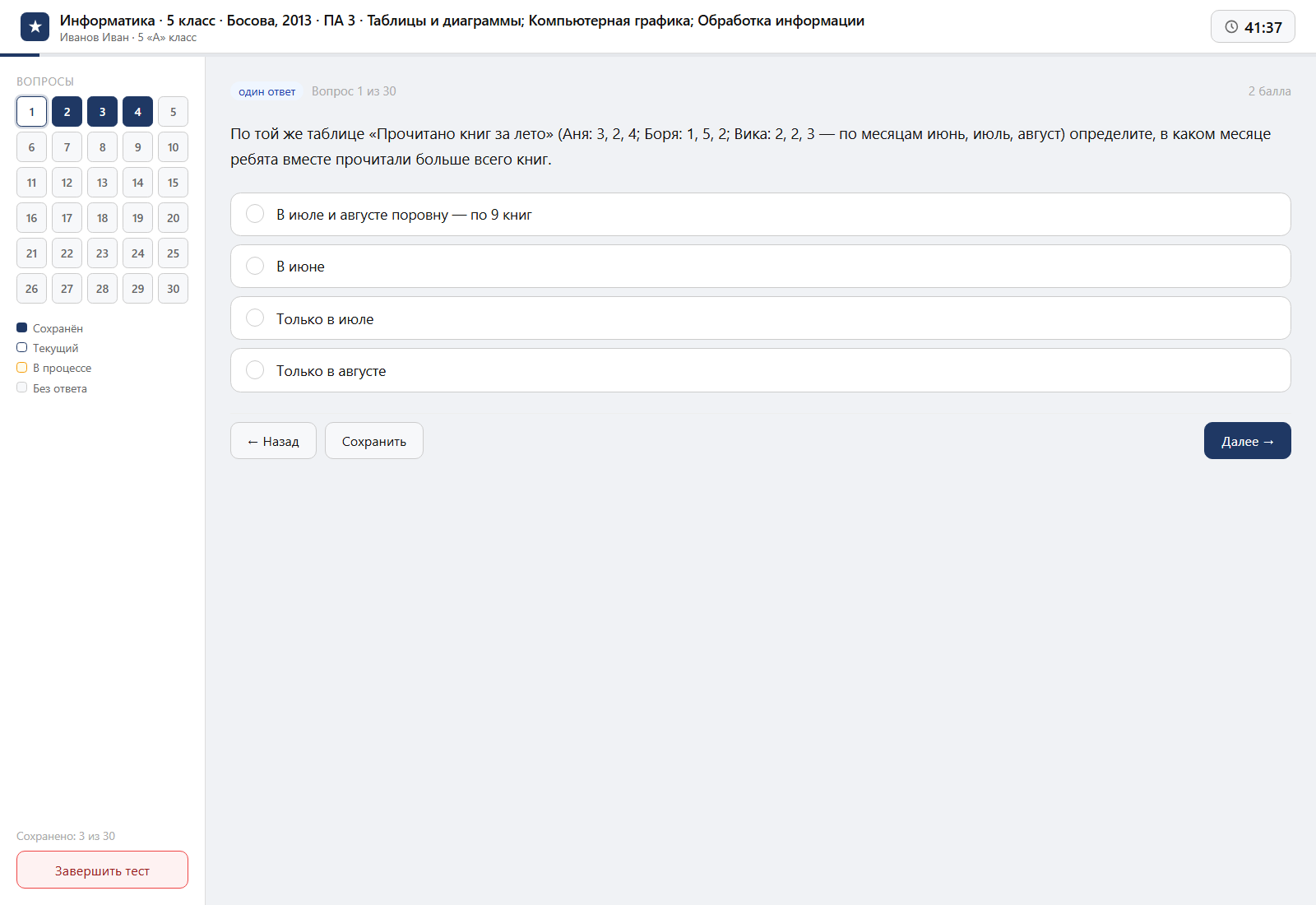
Task: Click the '2 балла' score label
Action: (x=1269, y=91)
